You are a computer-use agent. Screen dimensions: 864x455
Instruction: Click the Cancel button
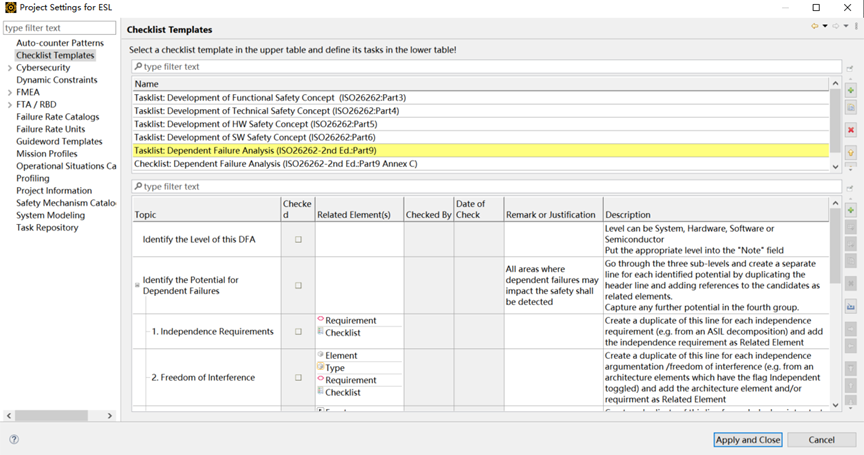click(x=821, y=440)
